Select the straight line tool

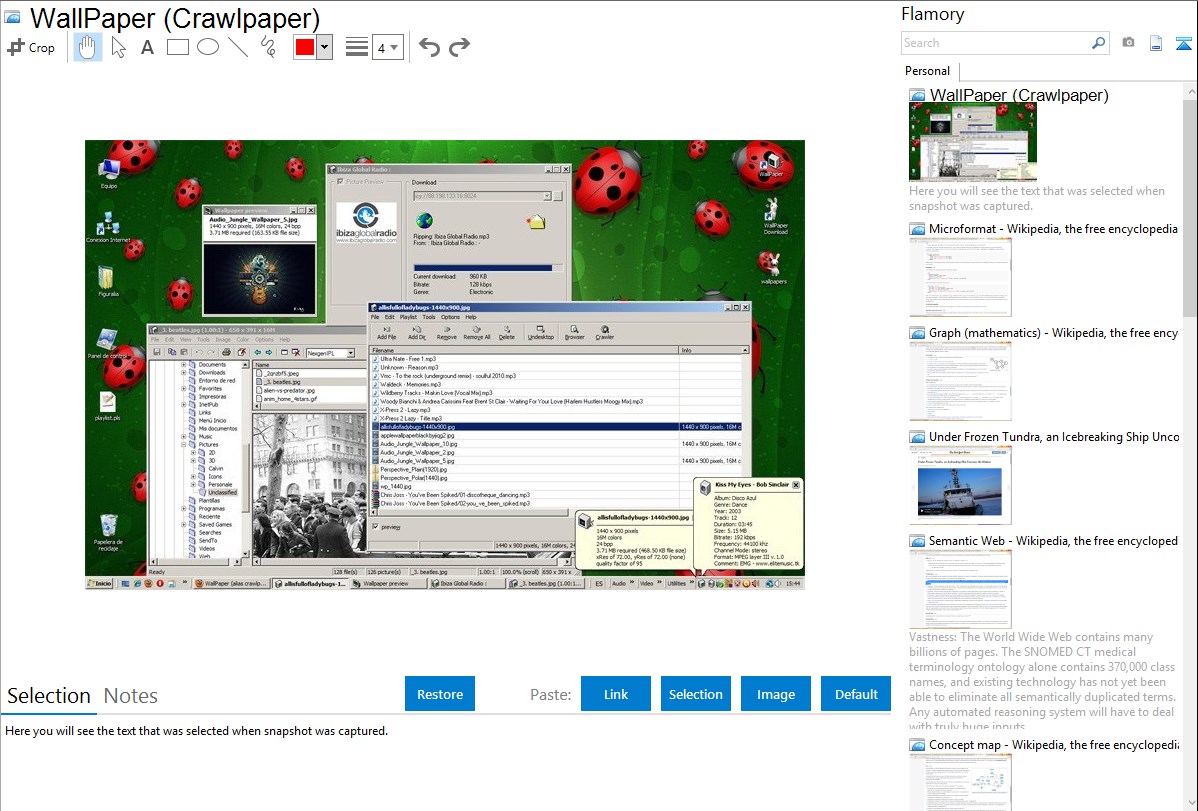point(238,47)
